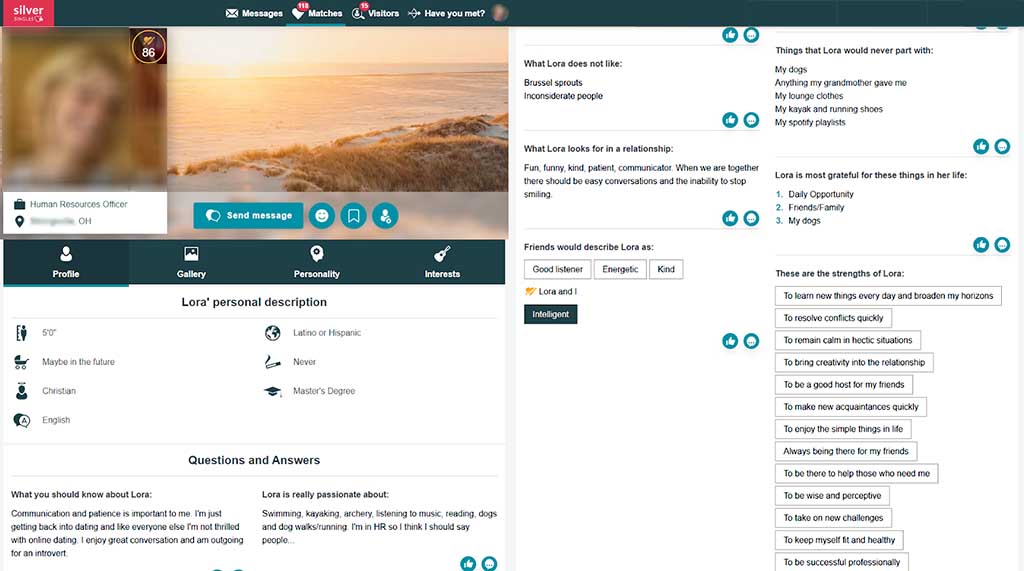Click 'My spotify playlists' list item
Viewport: 1024px width, 571px height.
click(x=810, y=123)
